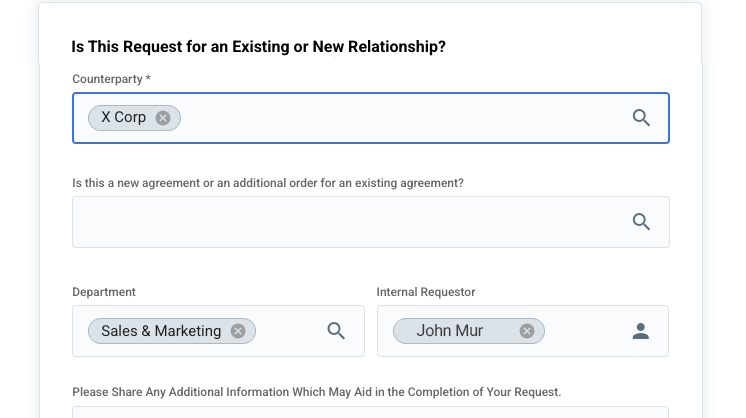
Task: Click the Counterparty search magnifier icon
Action: click(641, 118)
